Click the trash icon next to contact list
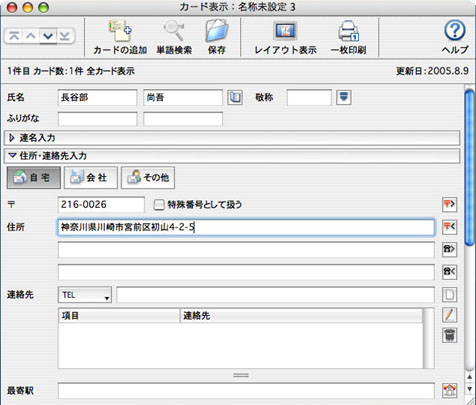 click(x=449, y=335)
